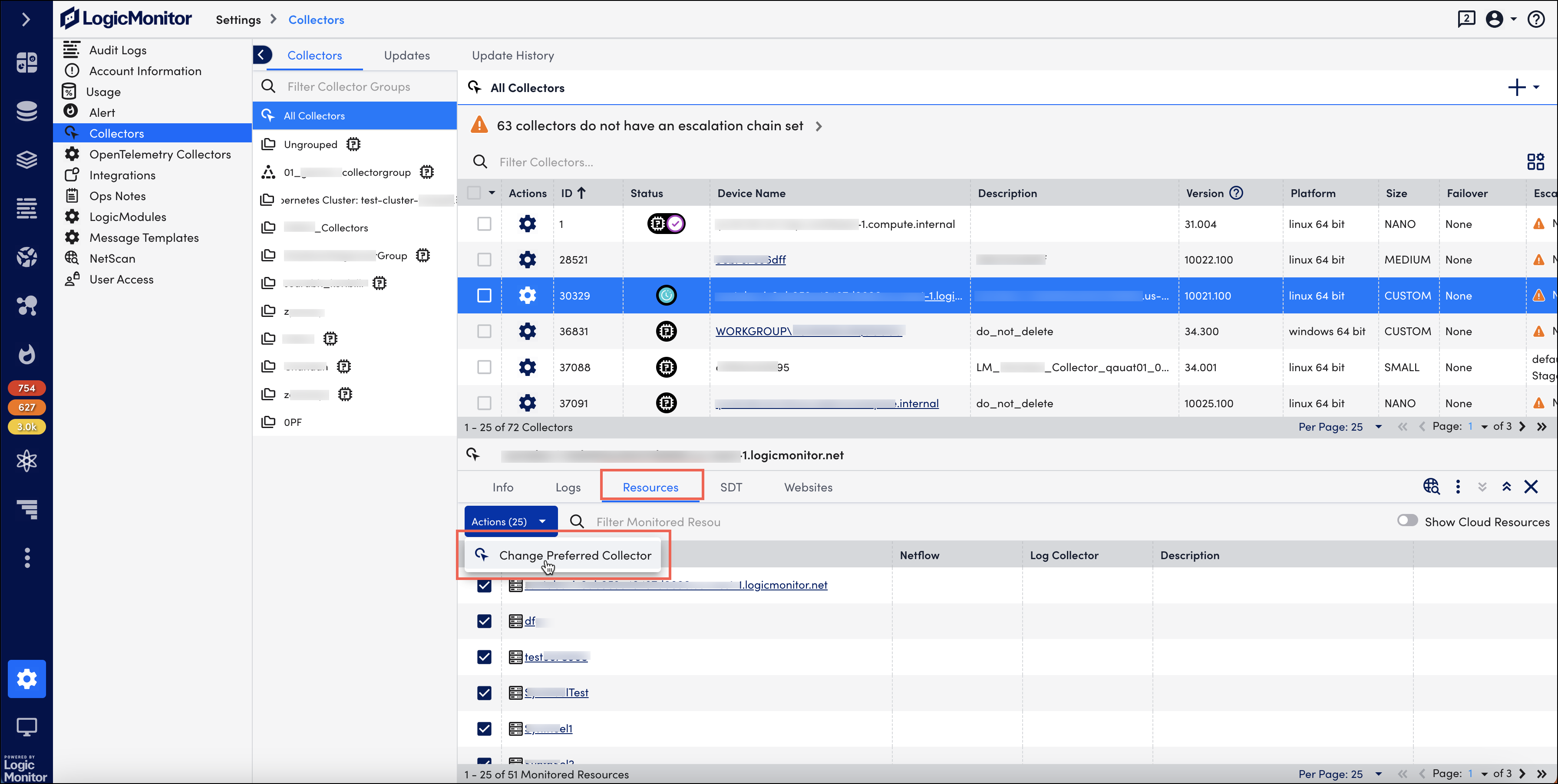Open the Page number dropdown in the collectors table
The width and height of the screenshot is (1558, 784).
coord(1478,427)
